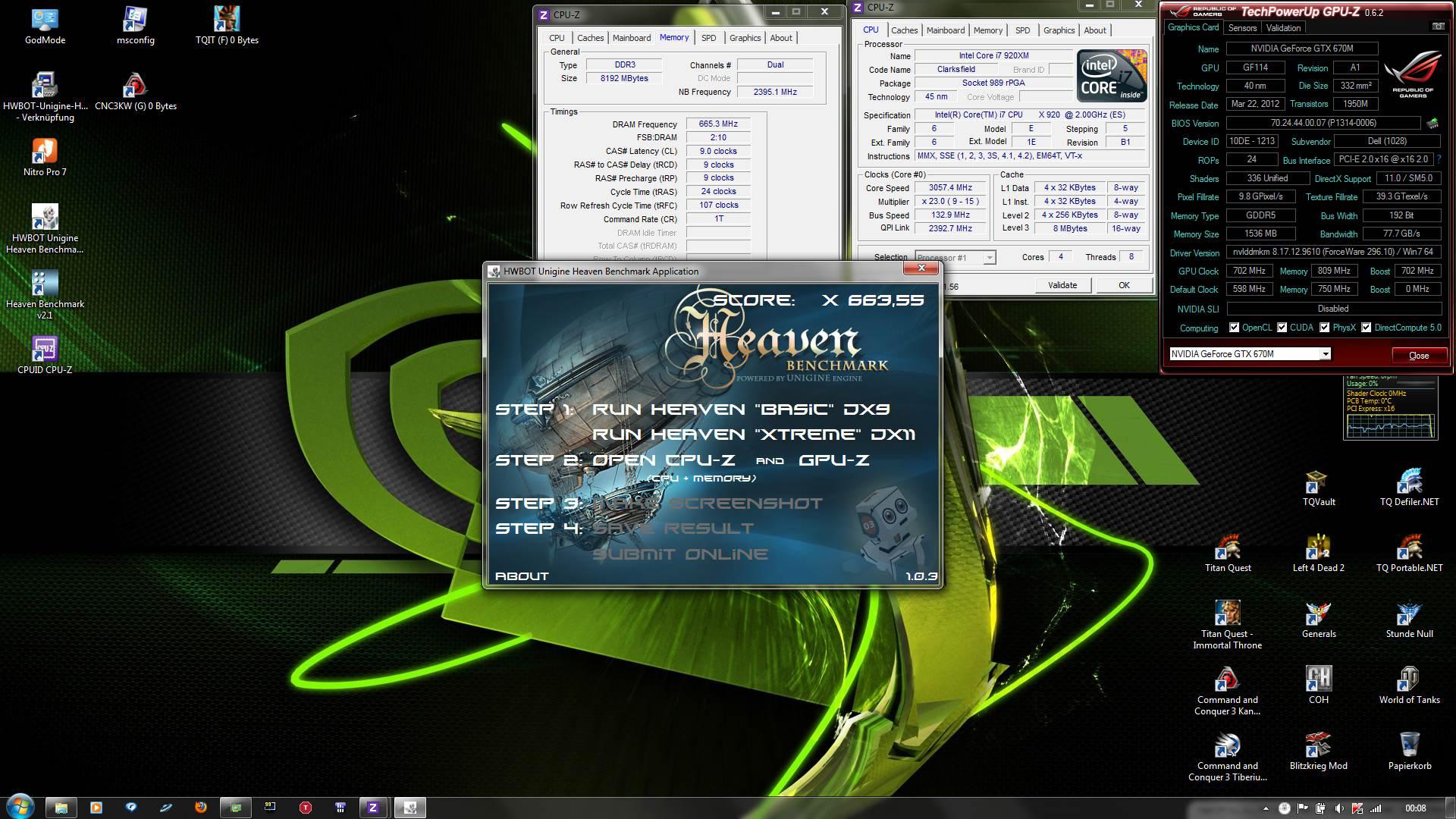This screenshot has height=819, width=1456.
Task: Open the Caches tab in the right CPU-Z window
Action: point(904,30)
